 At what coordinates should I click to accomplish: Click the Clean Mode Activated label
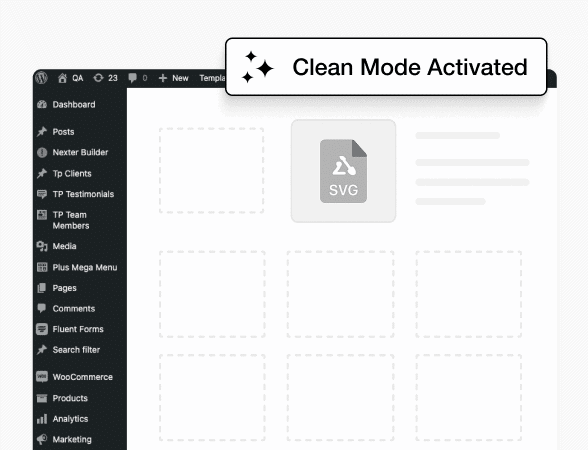click(x=410, y=67)
